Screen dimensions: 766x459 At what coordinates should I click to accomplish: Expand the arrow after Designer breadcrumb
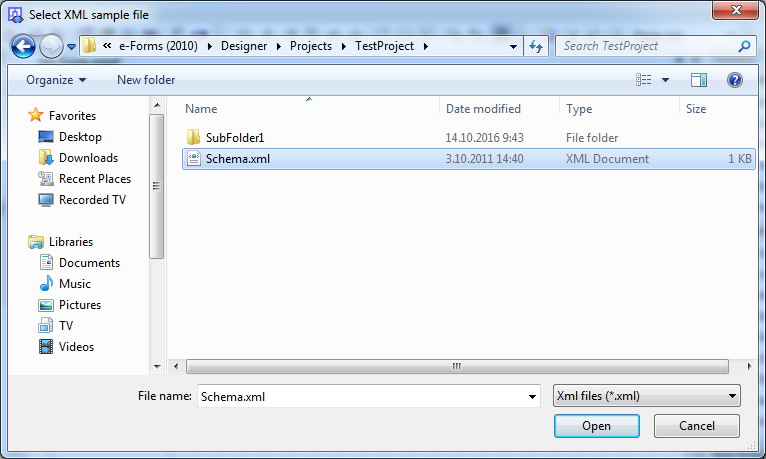pyautogui.click(x=278, y=46)
